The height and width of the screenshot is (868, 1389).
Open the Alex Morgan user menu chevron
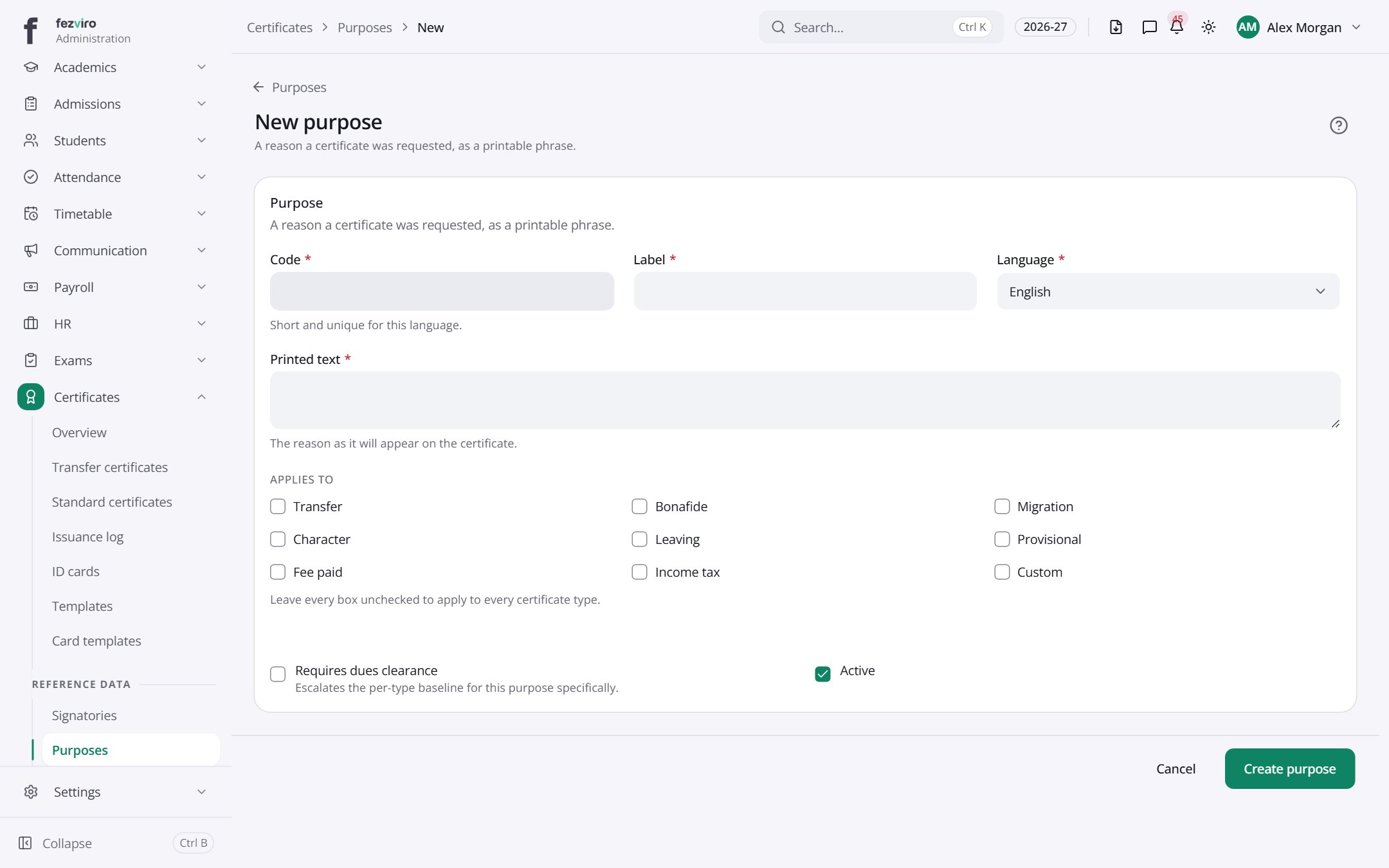click(x=1357, y=27)
